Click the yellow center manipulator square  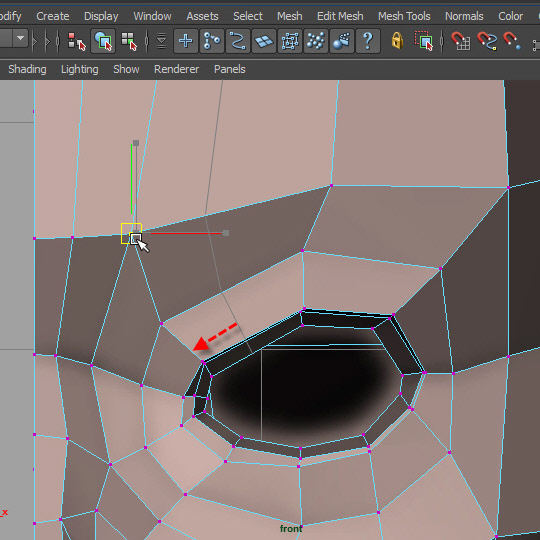pos(131,233)
